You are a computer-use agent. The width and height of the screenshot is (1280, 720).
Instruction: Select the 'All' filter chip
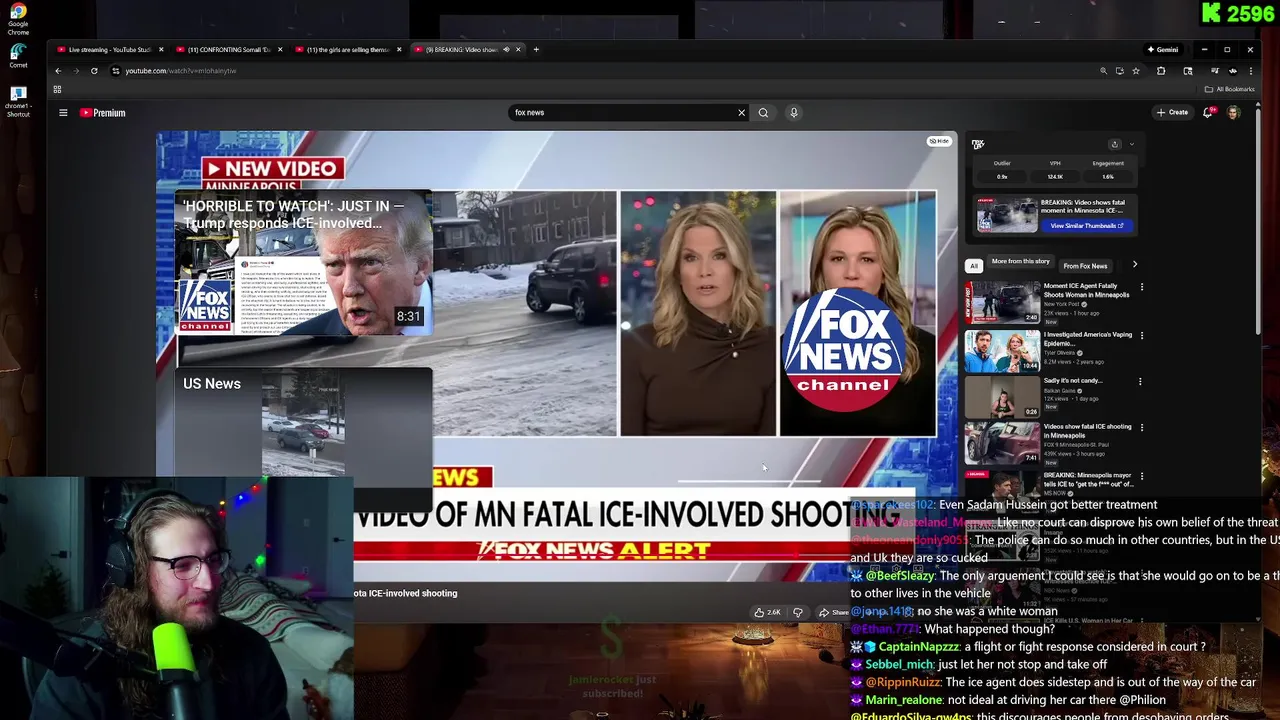point(974,266)
